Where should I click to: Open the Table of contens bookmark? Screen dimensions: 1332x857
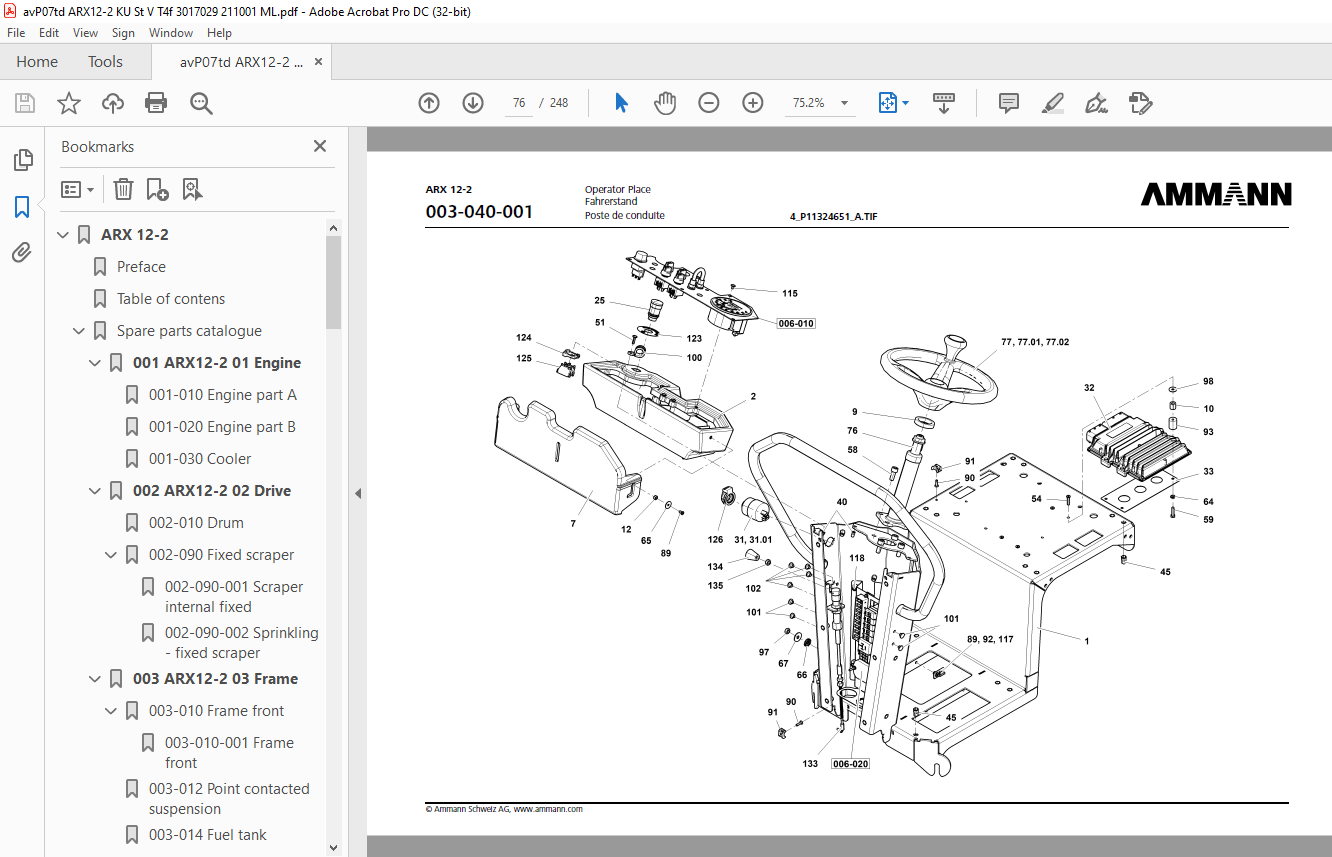point(171,299)
